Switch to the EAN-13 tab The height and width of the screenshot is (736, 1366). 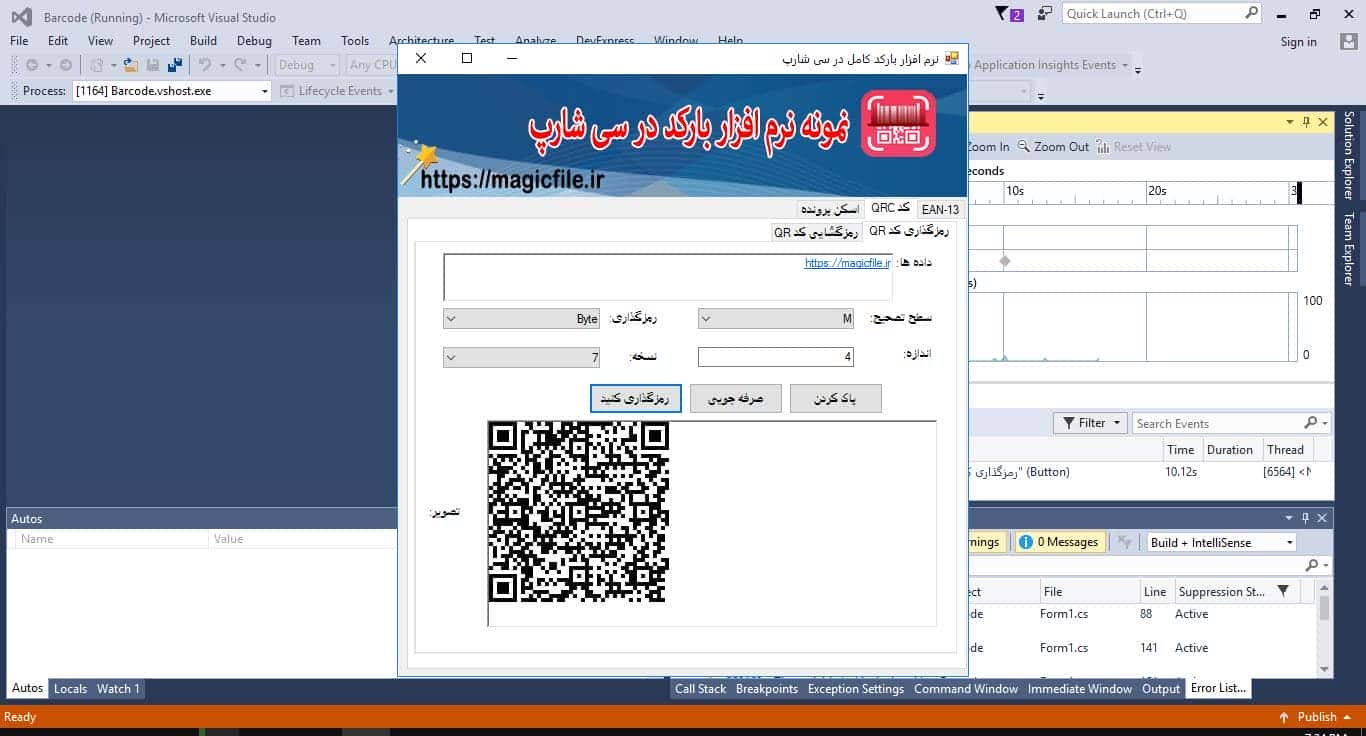coord(939,209)
